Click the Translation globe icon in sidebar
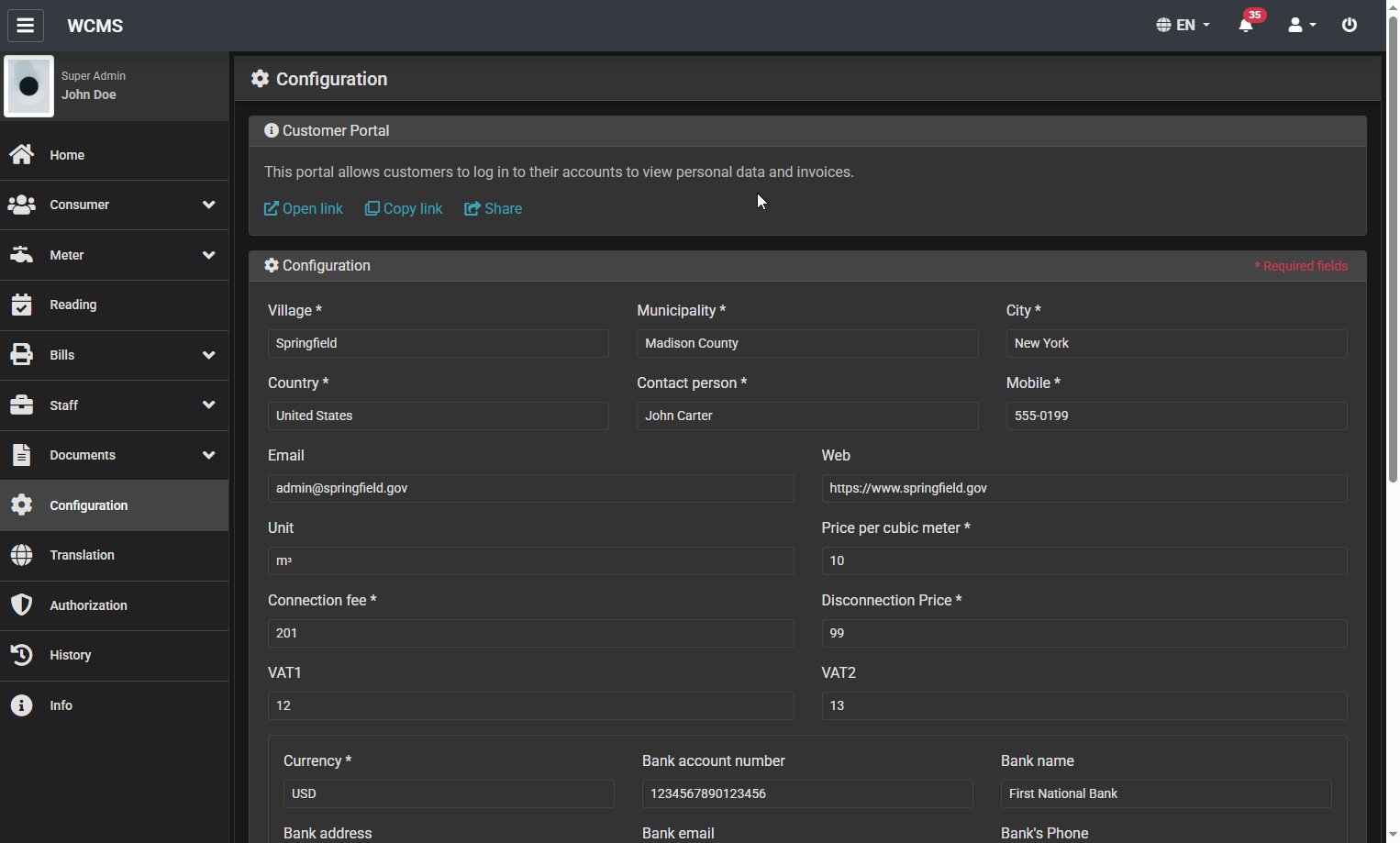This screenshot has width=1400, height=843. (x=22, y=555)
